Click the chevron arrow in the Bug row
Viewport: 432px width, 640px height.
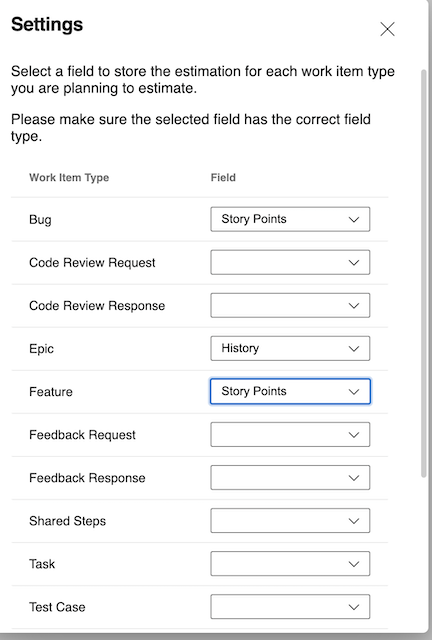pos(354,220)
